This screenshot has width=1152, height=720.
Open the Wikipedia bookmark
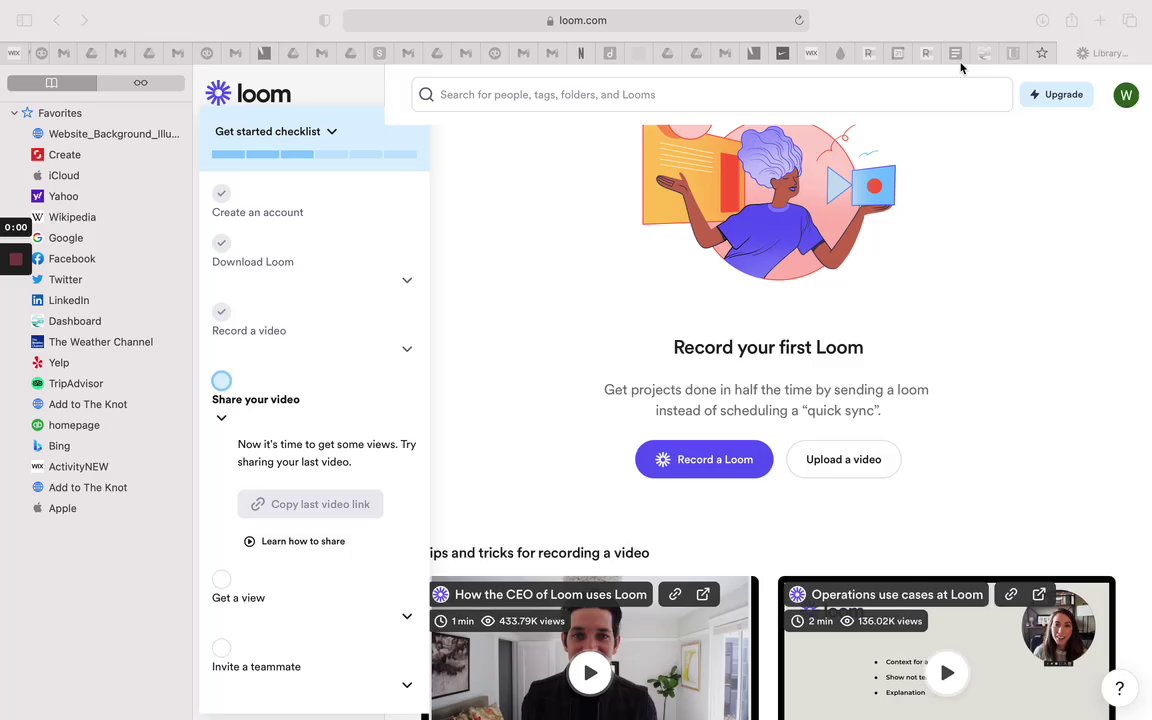click(x=64, y=217)
